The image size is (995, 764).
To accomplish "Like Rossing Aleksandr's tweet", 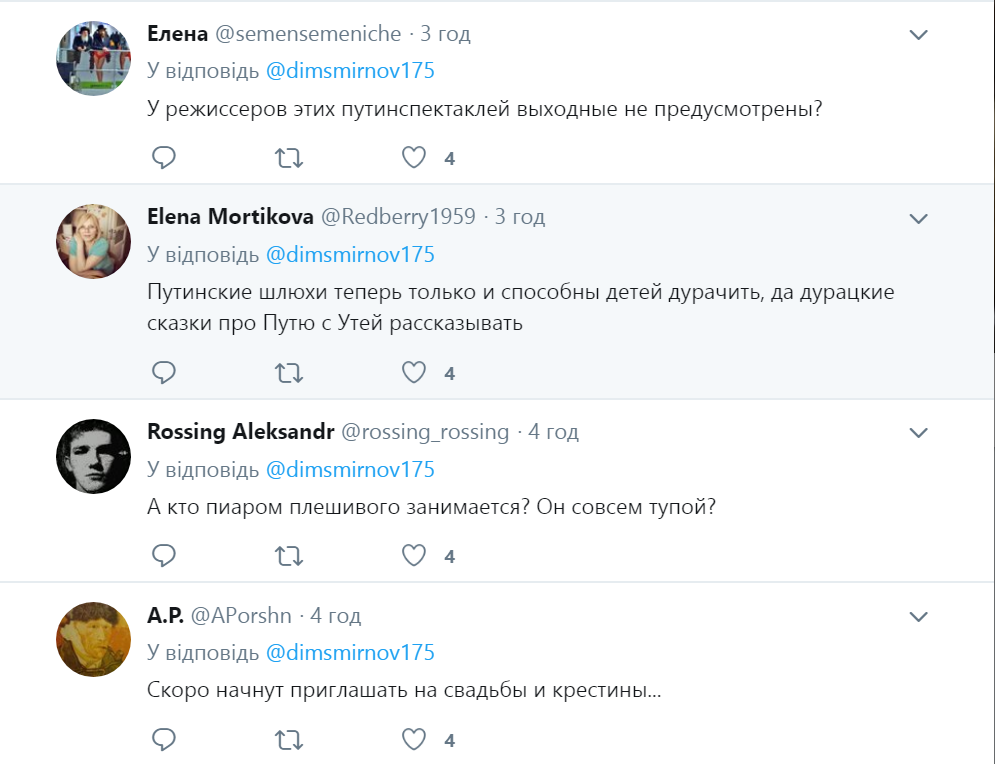I will [x=412, y=556].
